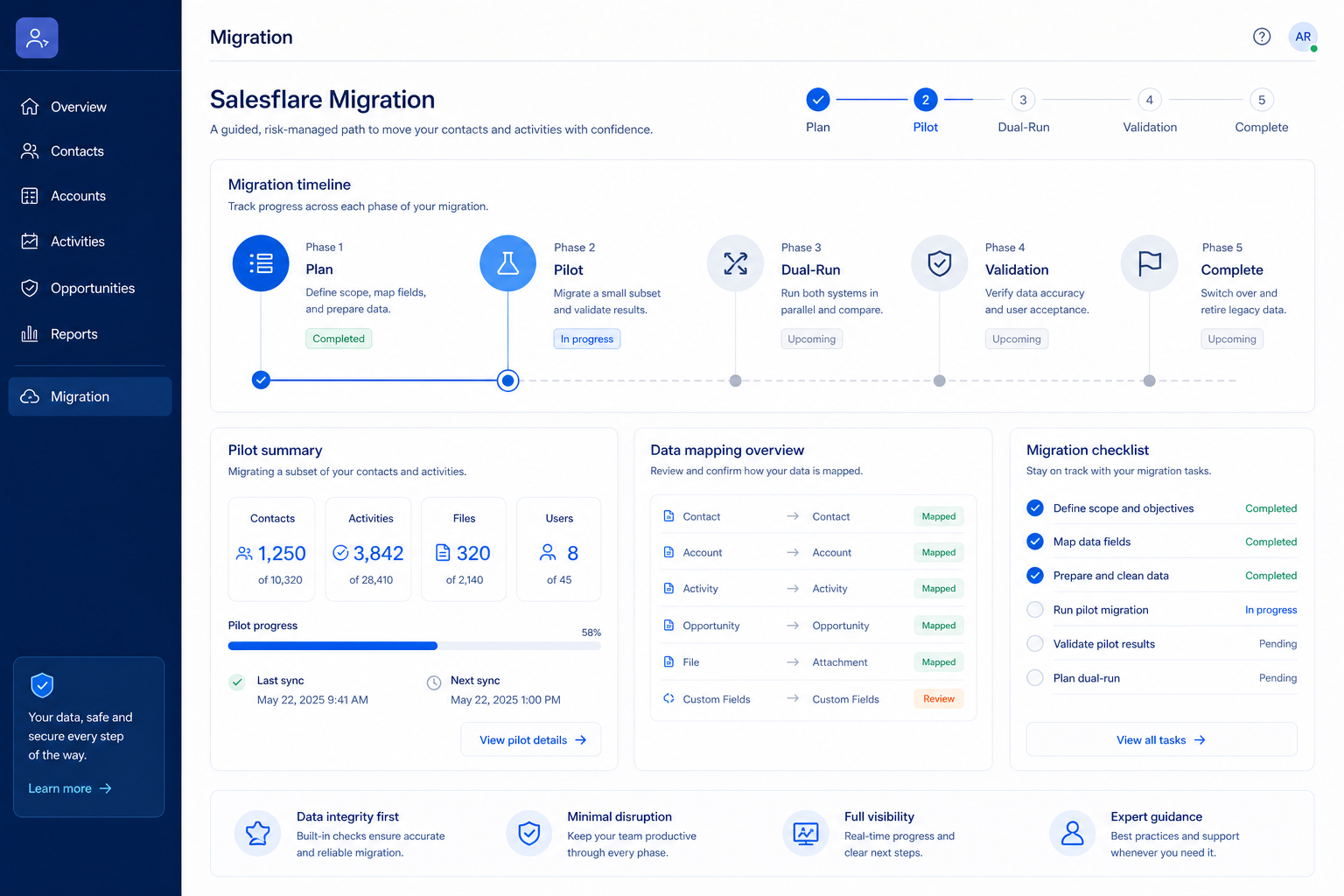
Task: Click the Minimal disruption shield icon
Action: [529, 833]
